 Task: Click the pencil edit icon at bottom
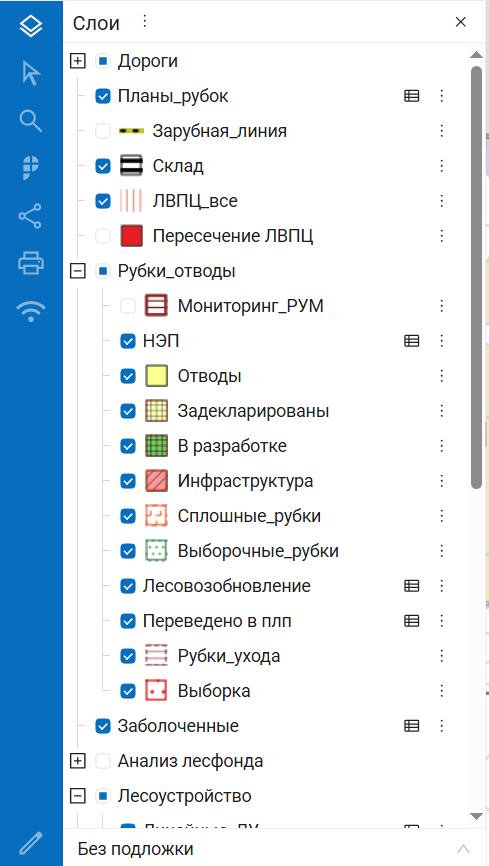point(31,843)
